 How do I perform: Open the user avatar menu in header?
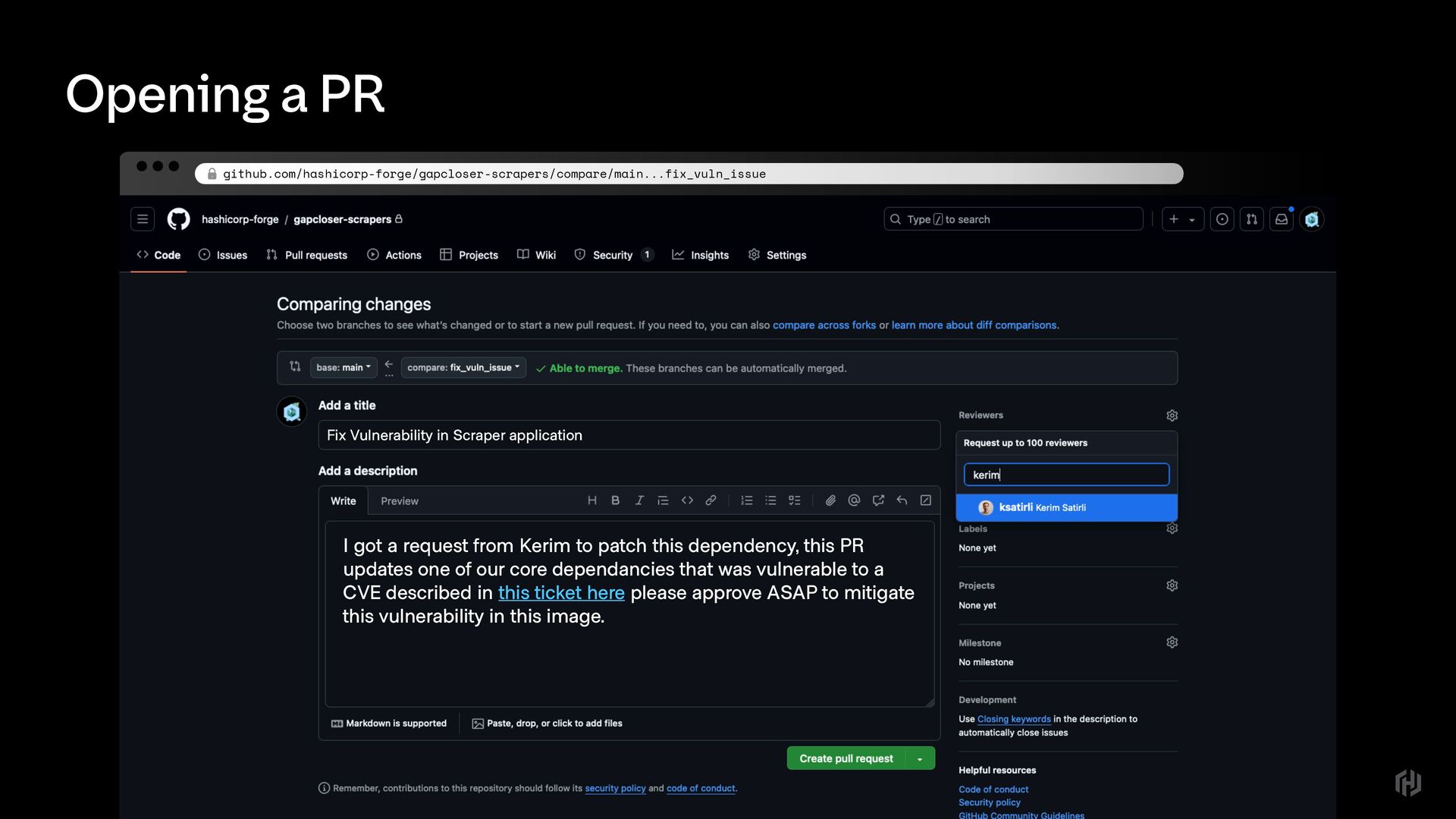tap(1312, 219)
